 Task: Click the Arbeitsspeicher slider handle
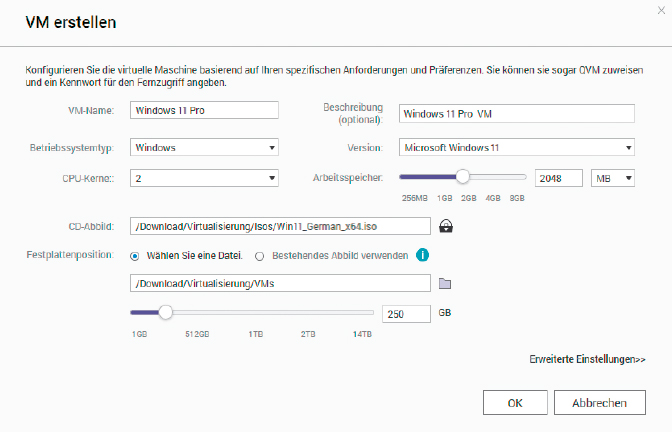click(x=462, y=177)
